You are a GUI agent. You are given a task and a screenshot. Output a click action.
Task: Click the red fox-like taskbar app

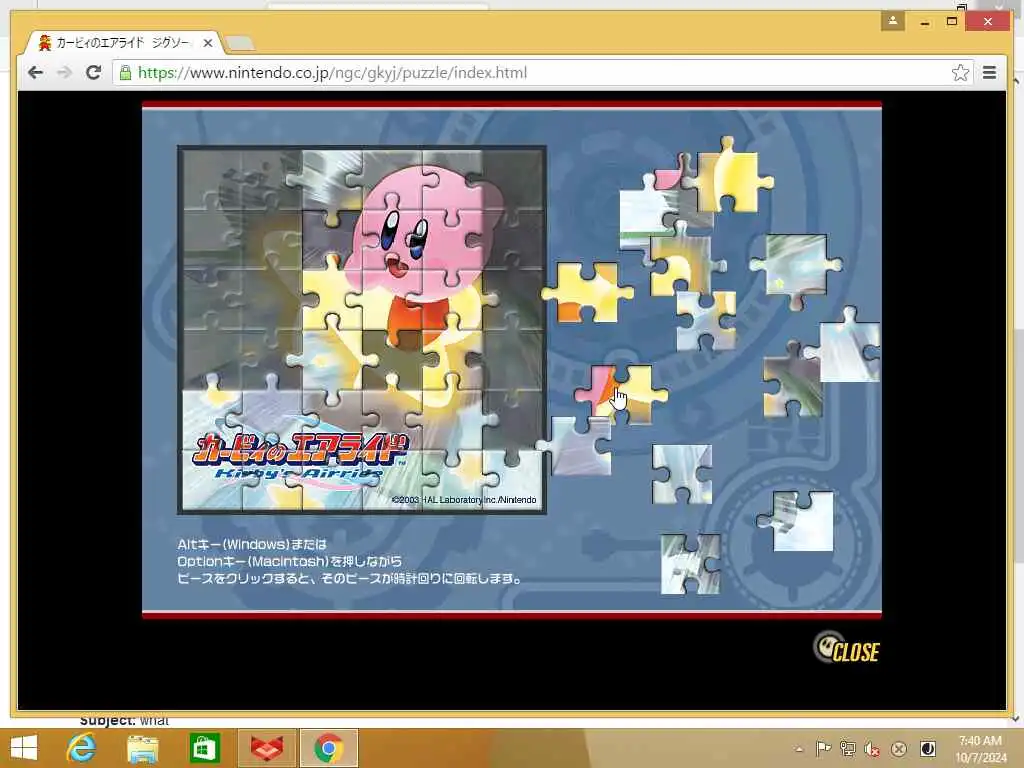(x=267, y=748)
